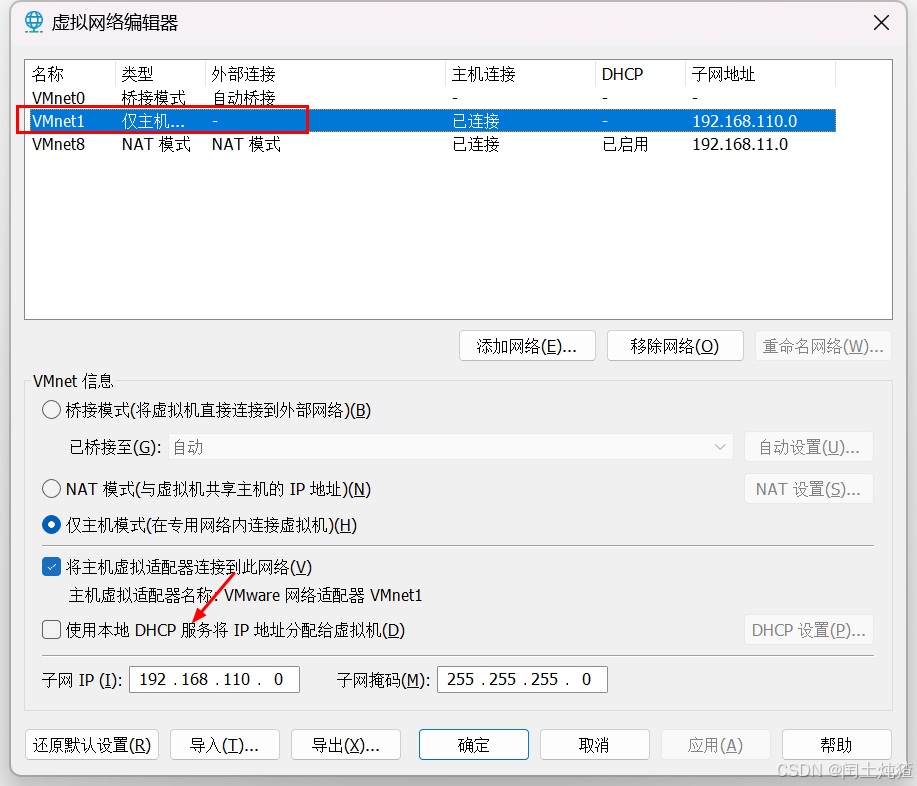This screenshot has width=917, height=786.
Task: Click the 重命名网络(W)... button
Action: click(823, 346)
